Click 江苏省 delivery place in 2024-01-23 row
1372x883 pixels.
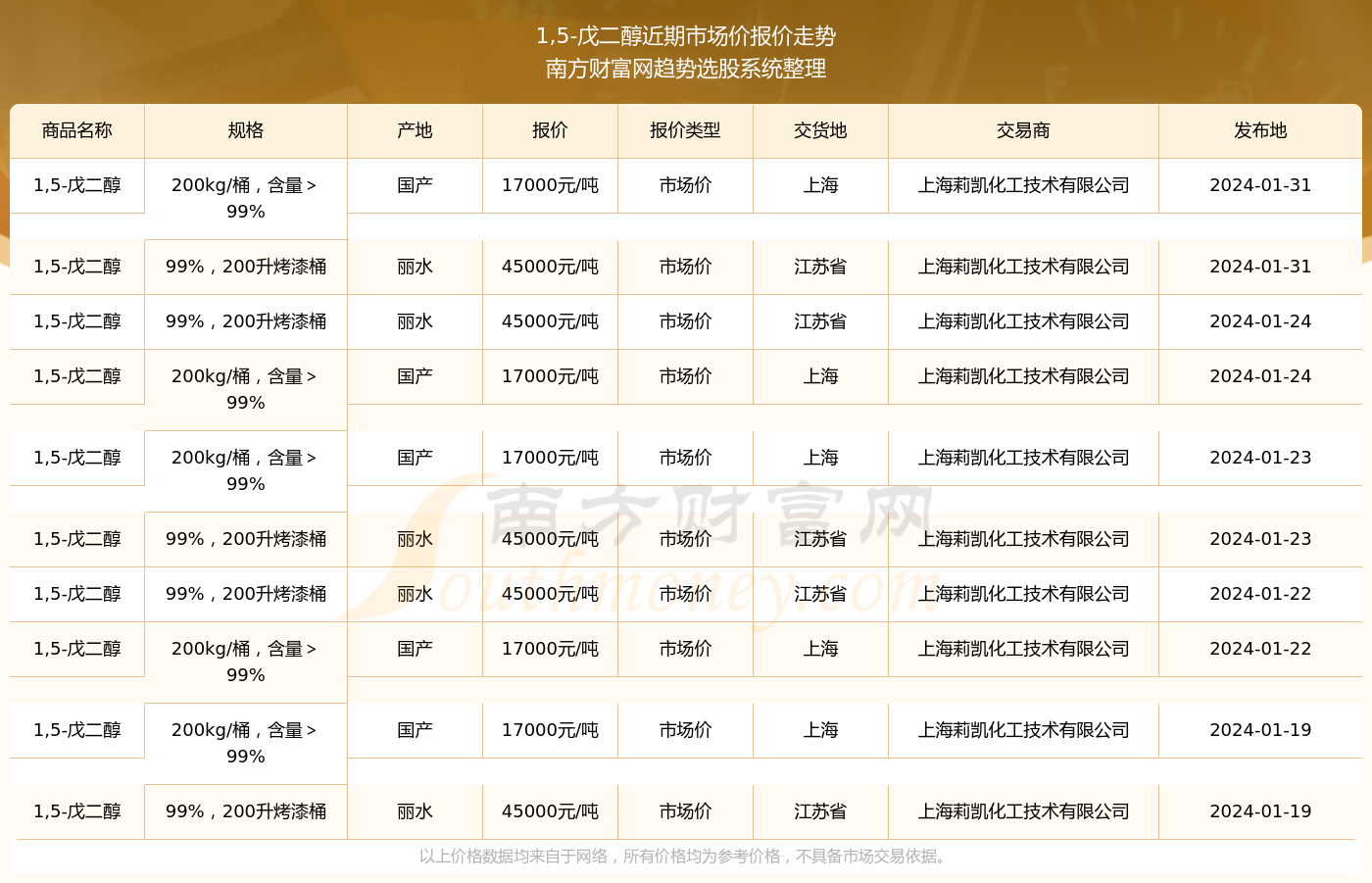[820, 539]
